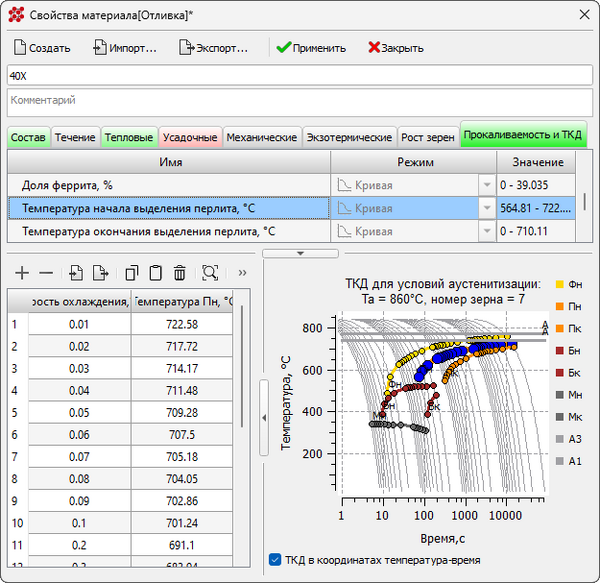The image size is (600, 583).
Task: Switch to the Состав tab
Action: click(28, 137)
